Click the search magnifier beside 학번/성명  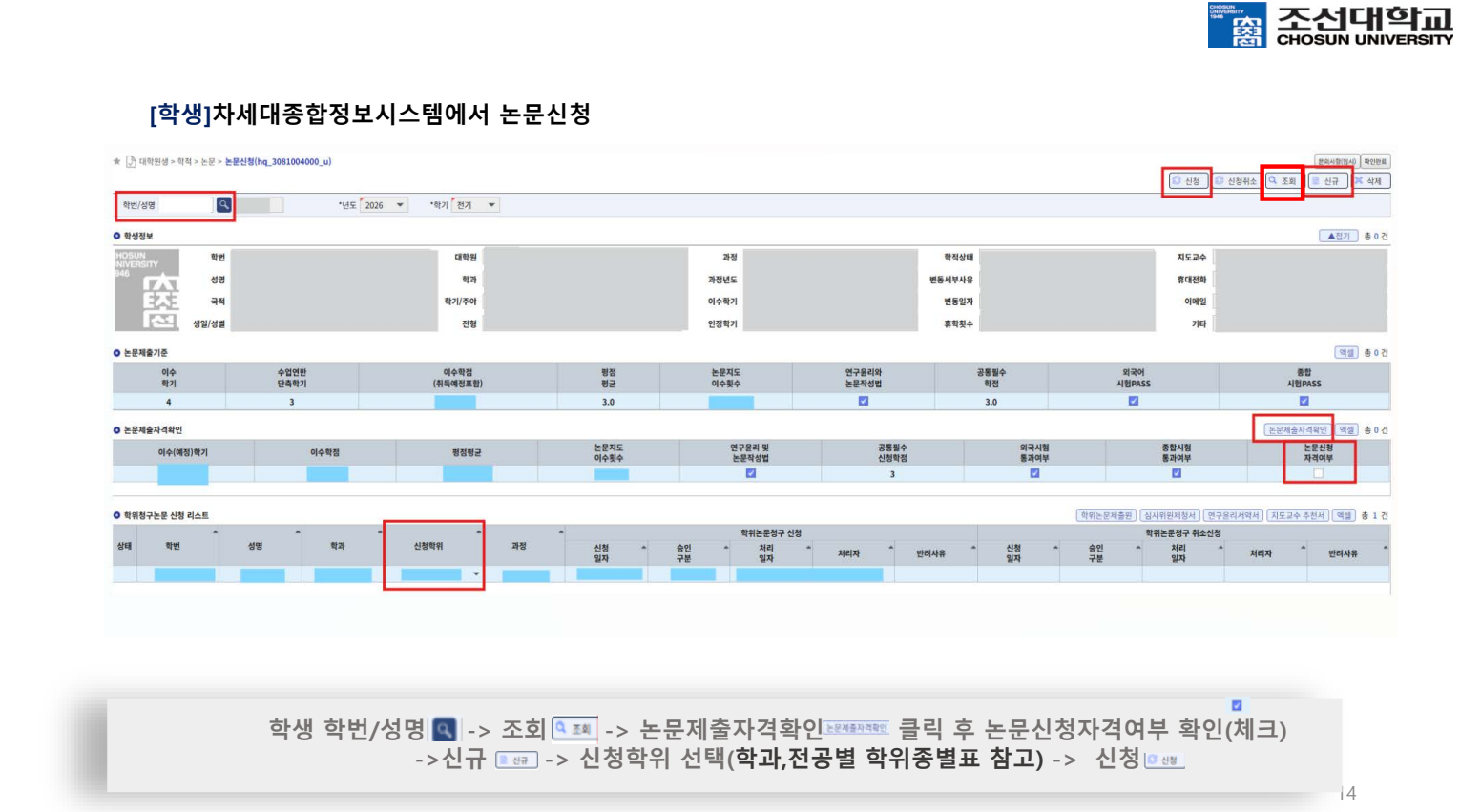pyautogui.click(x=223, y=205)
